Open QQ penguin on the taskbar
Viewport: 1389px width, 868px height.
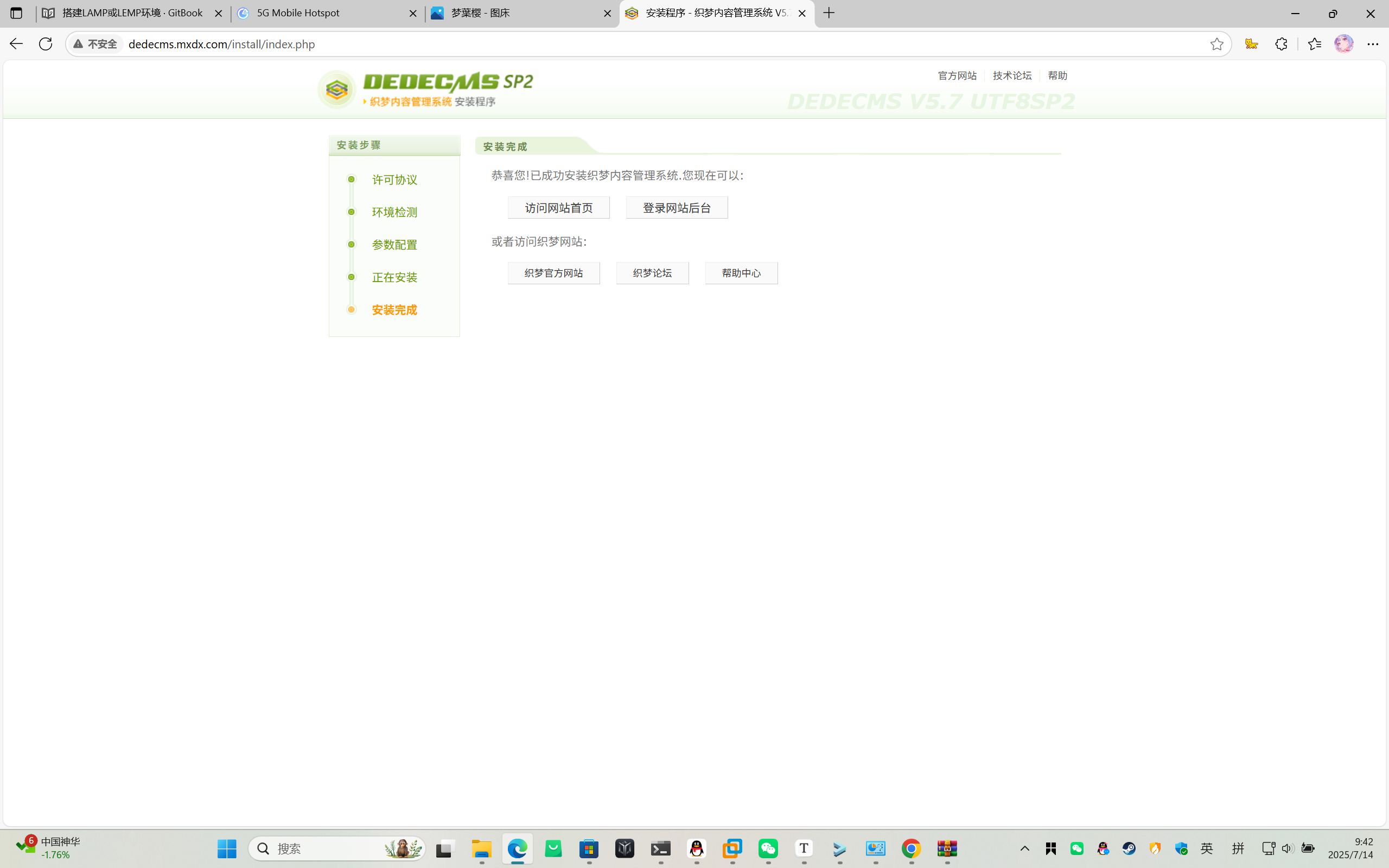point(696,848)
